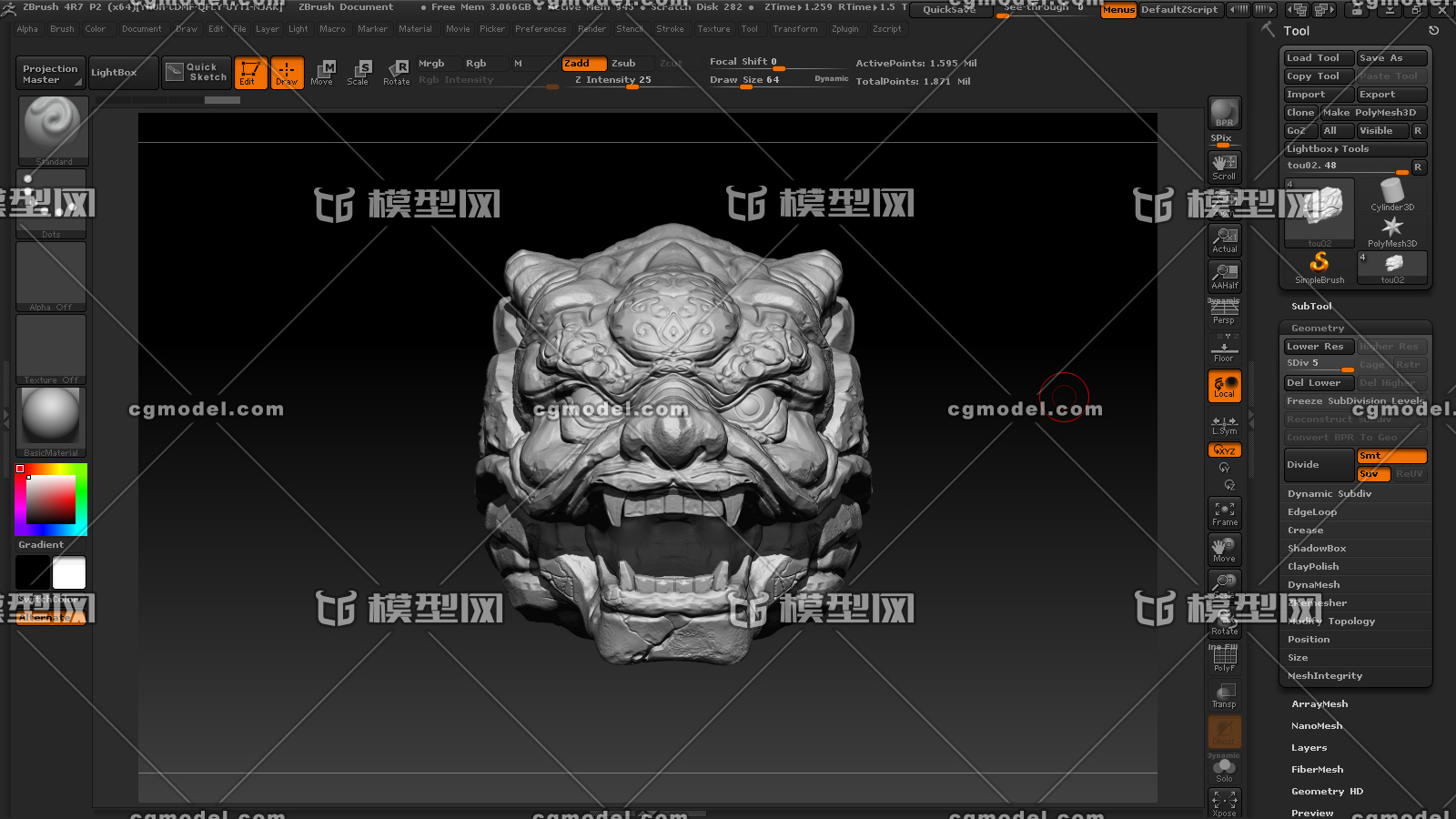This screenshot has width=1456, height=819.
Task: Open the Dots stroke type selector
Action: [x=51, y=205]
